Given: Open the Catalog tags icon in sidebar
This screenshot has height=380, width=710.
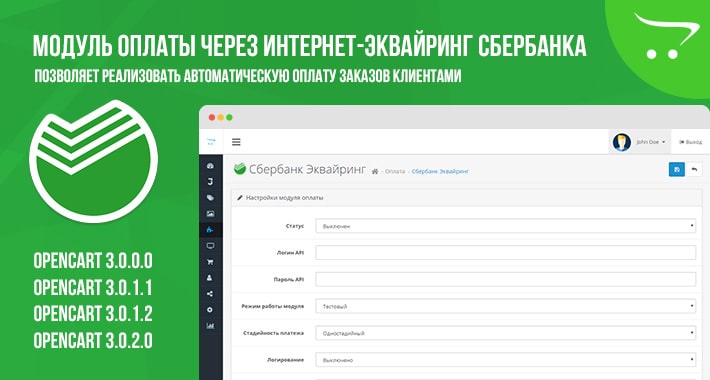Looking at the screenshot, I should (210, 198).
